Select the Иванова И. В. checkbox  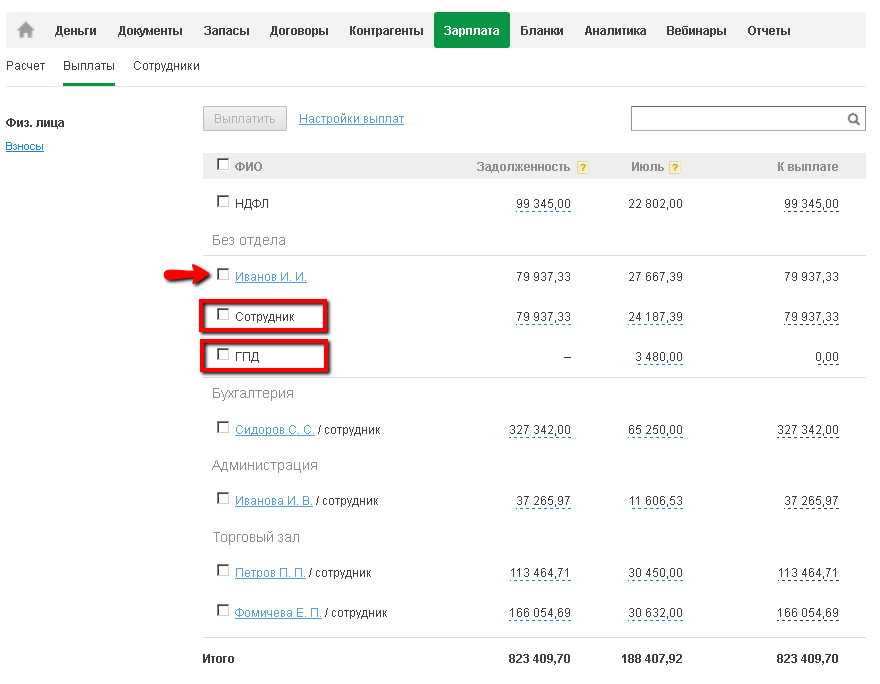click(223, 498)
